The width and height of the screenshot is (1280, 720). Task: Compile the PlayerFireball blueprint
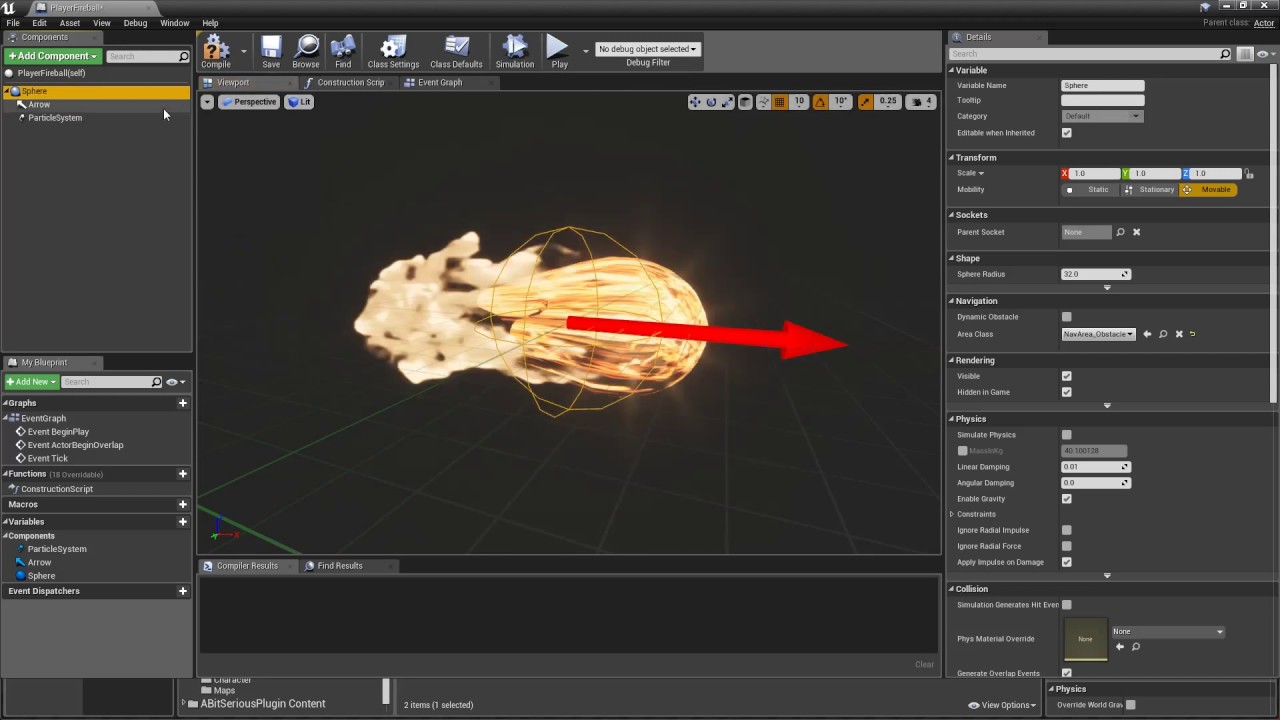(x=216, y=52)
